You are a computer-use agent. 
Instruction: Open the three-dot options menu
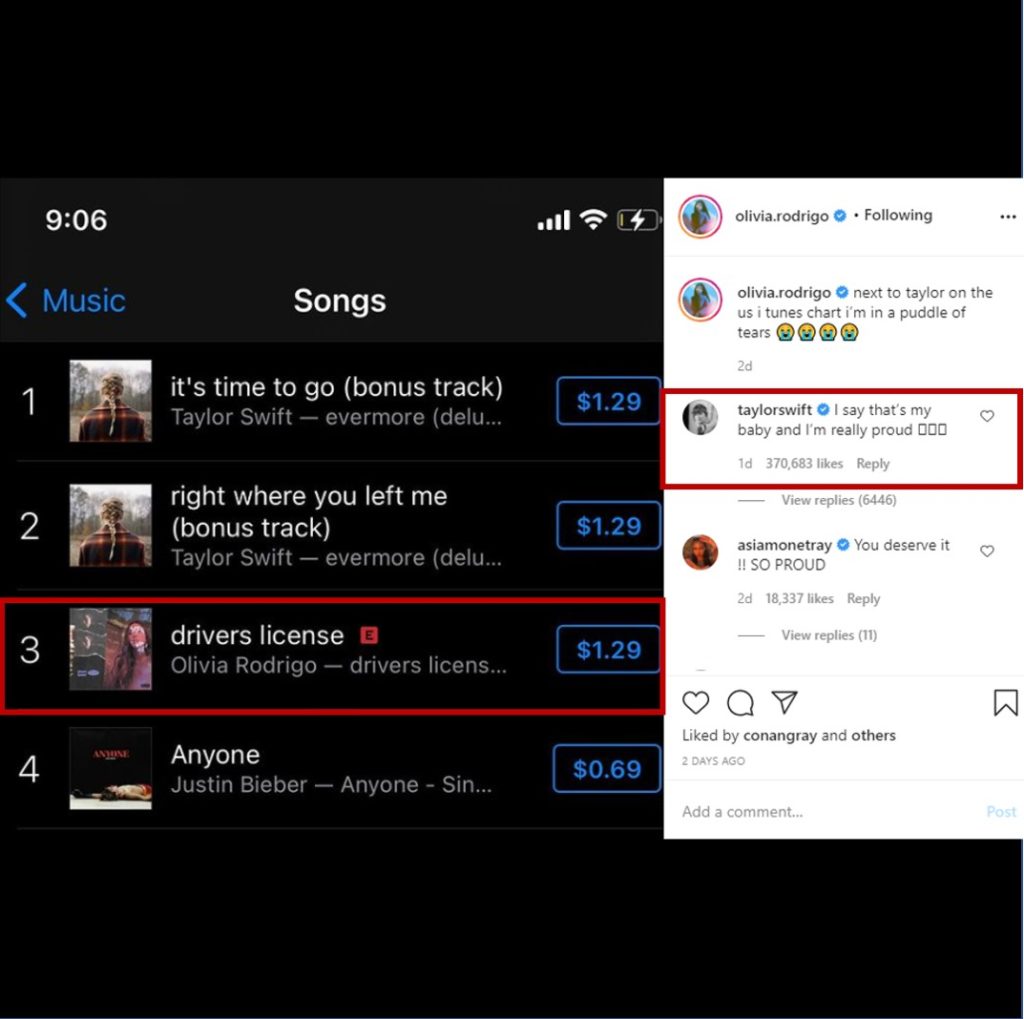coord(1008,216)
